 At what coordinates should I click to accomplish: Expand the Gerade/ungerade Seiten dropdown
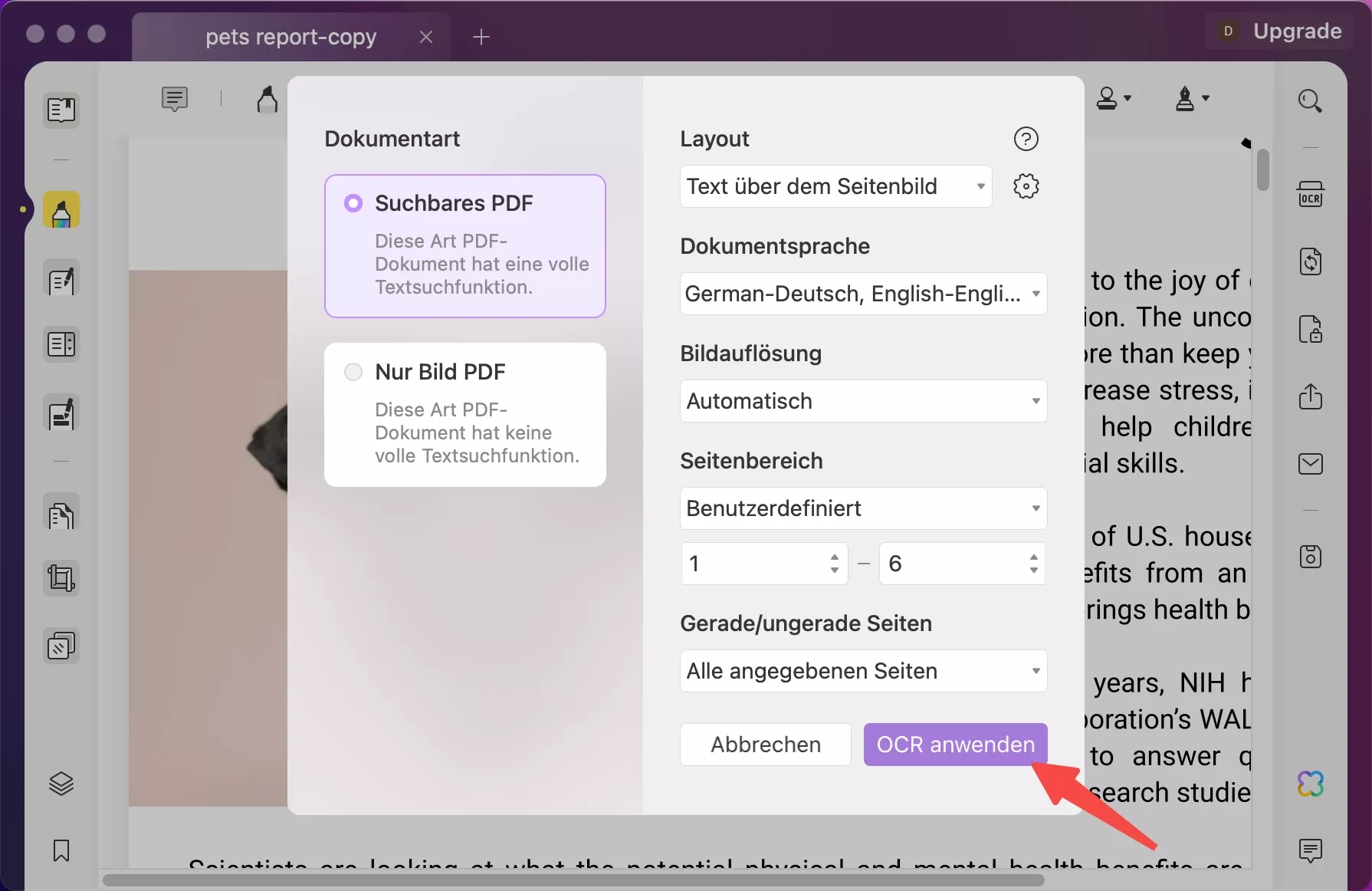pos(863,671)
